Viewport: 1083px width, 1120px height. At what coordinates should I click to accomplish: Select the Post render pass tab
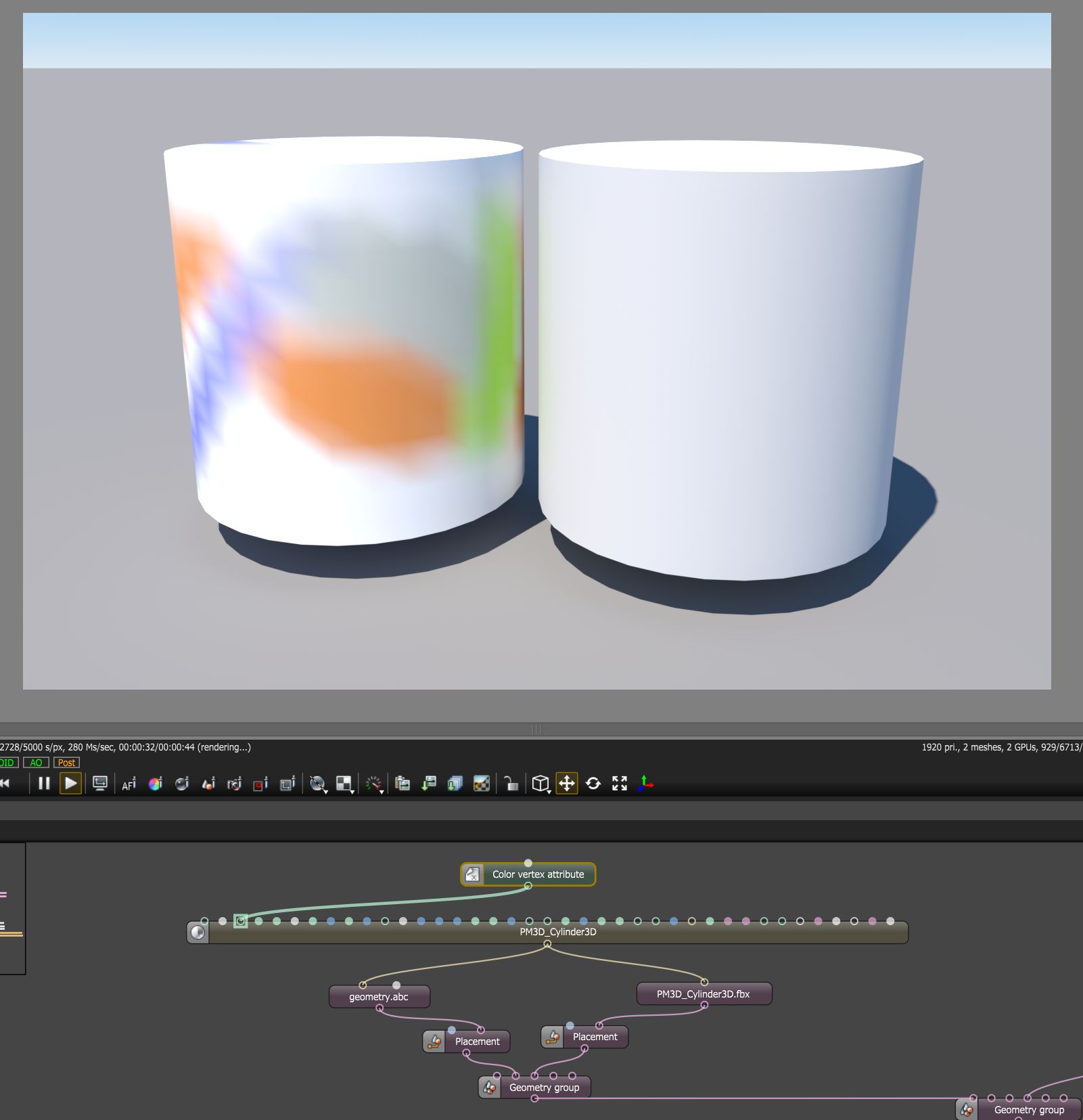pos(66,763)
